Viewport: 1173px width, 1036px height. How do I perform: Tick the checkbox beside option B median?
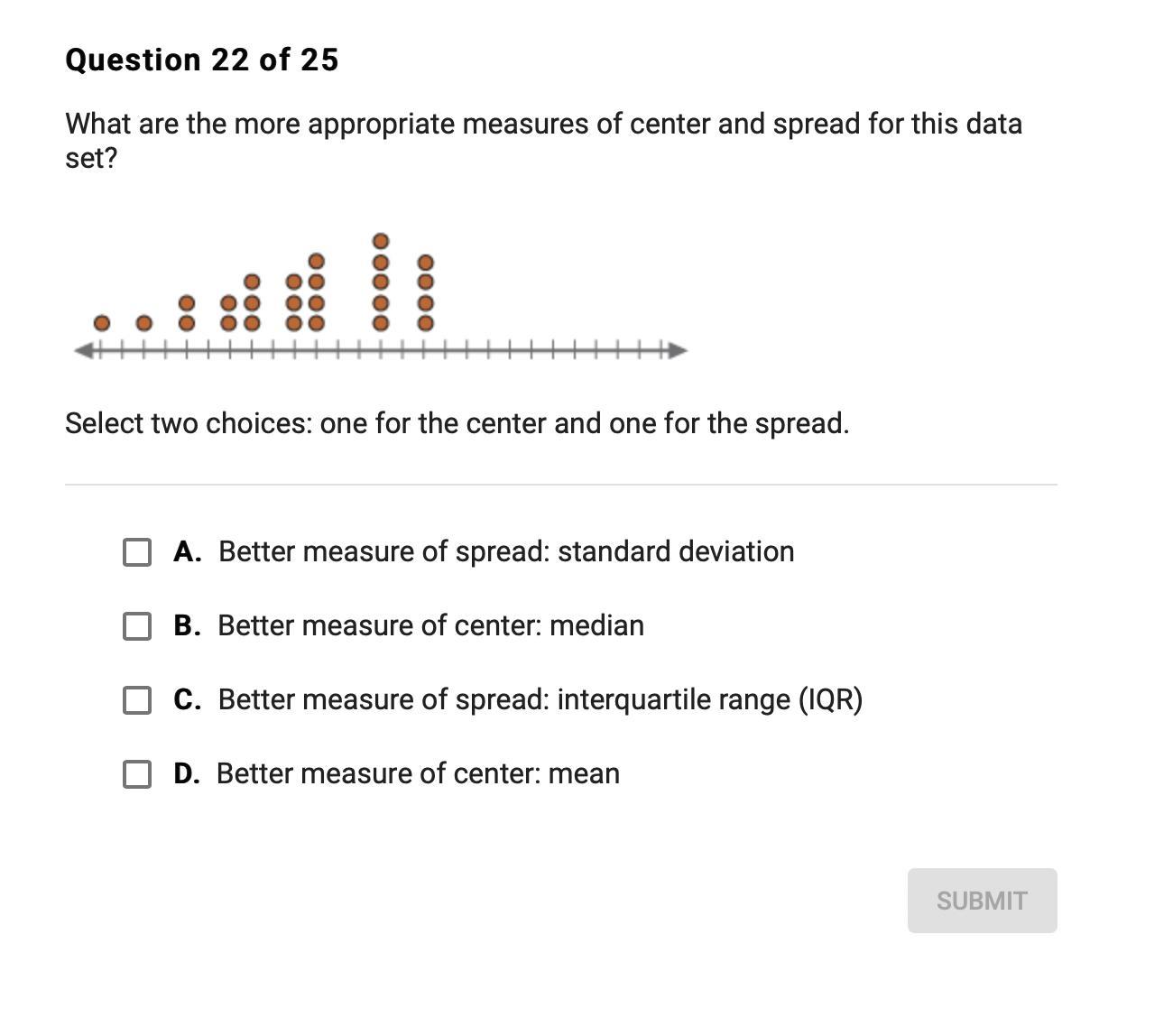tap(137, 626)
